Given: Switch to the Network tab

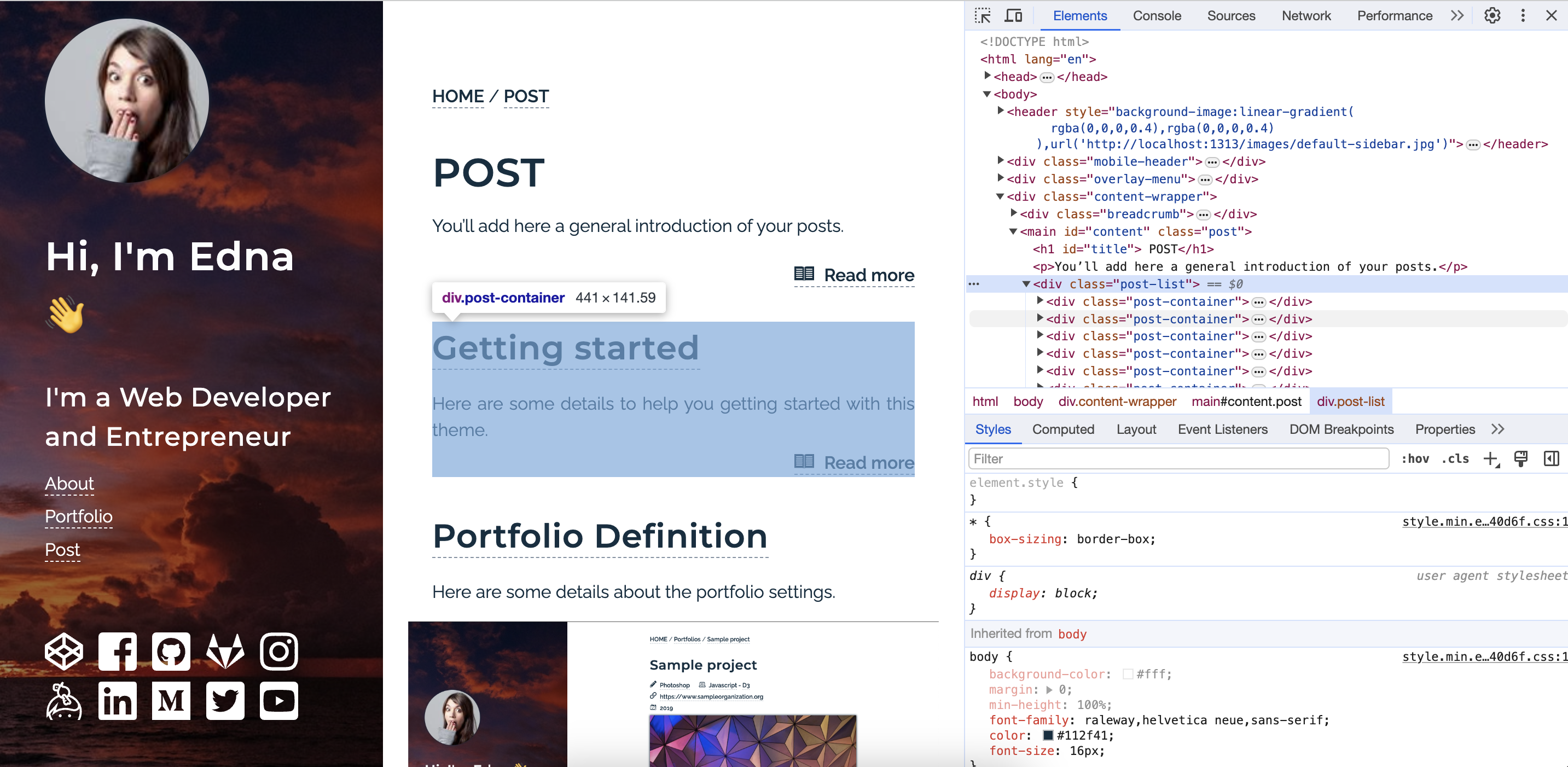Looking at the screenshot, I should [1306, 16].
